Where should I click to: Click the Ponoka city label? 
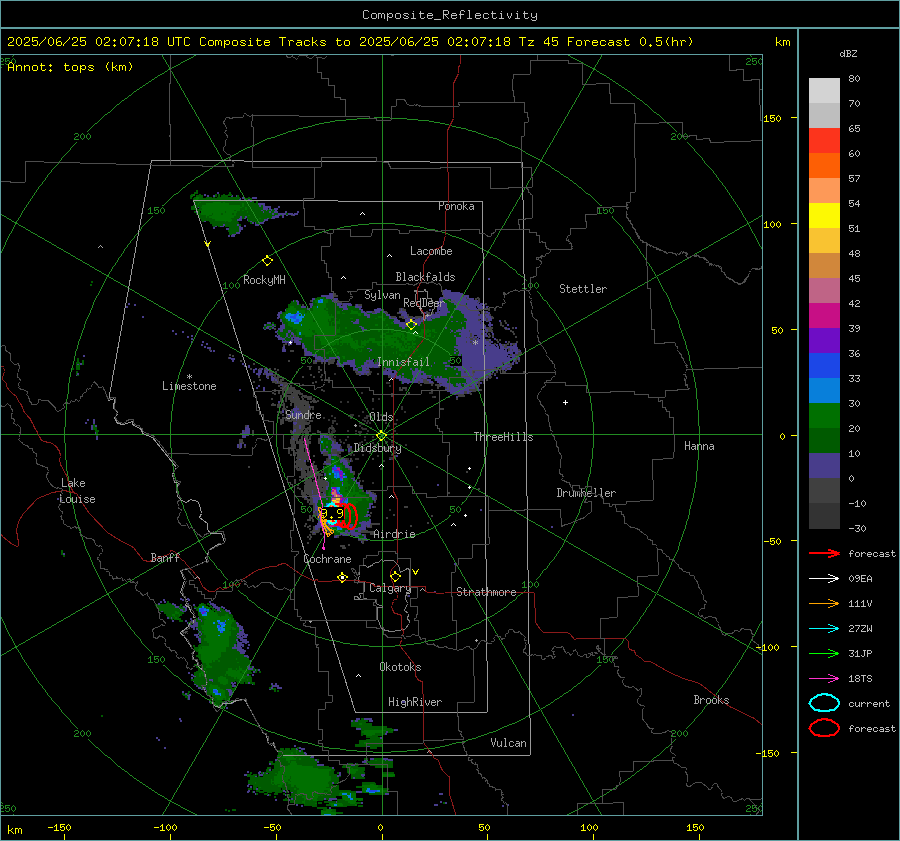(x=456, y=206)
